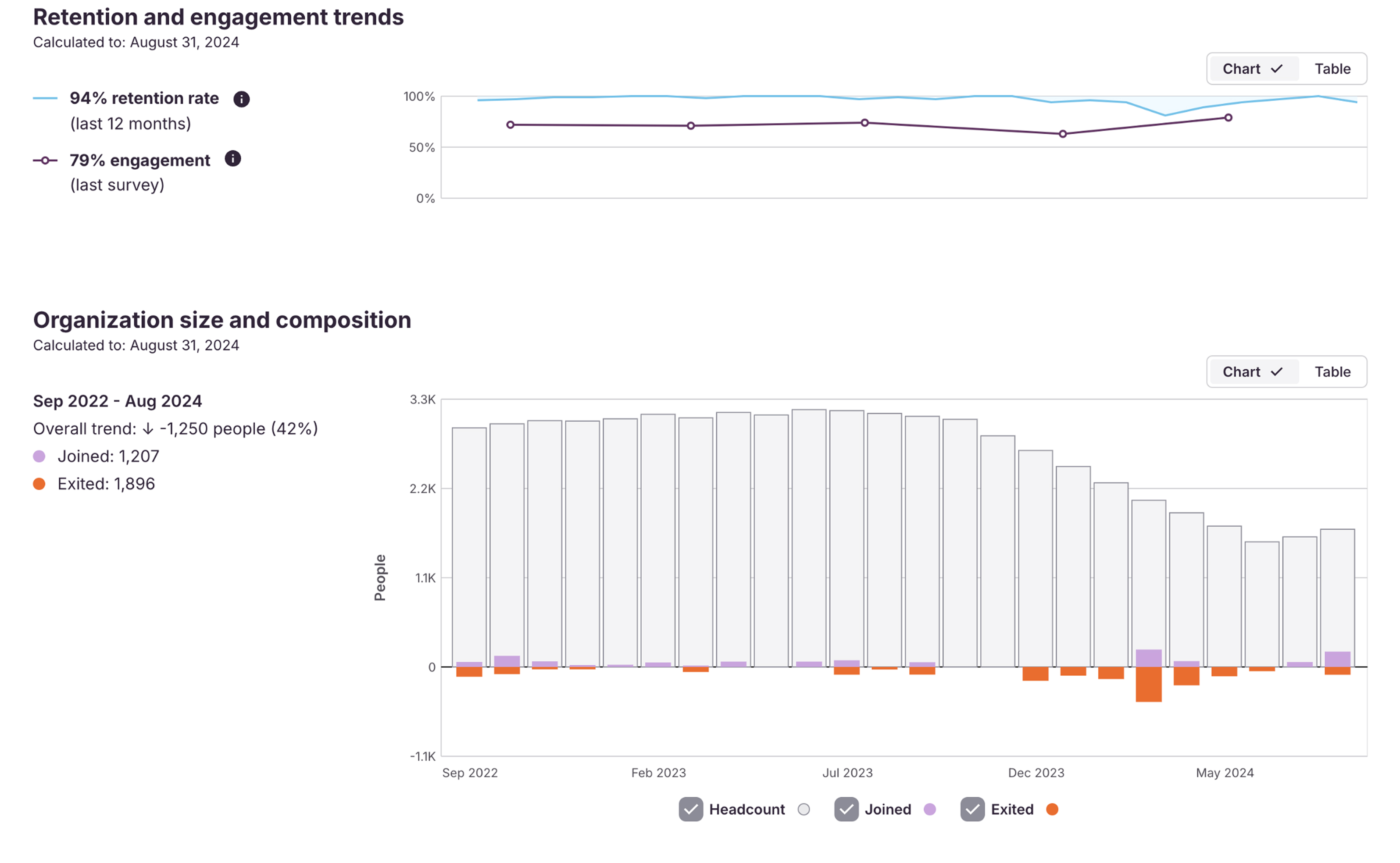
Task: Toggle the Exited series checkbox
Action: [972, 810]
